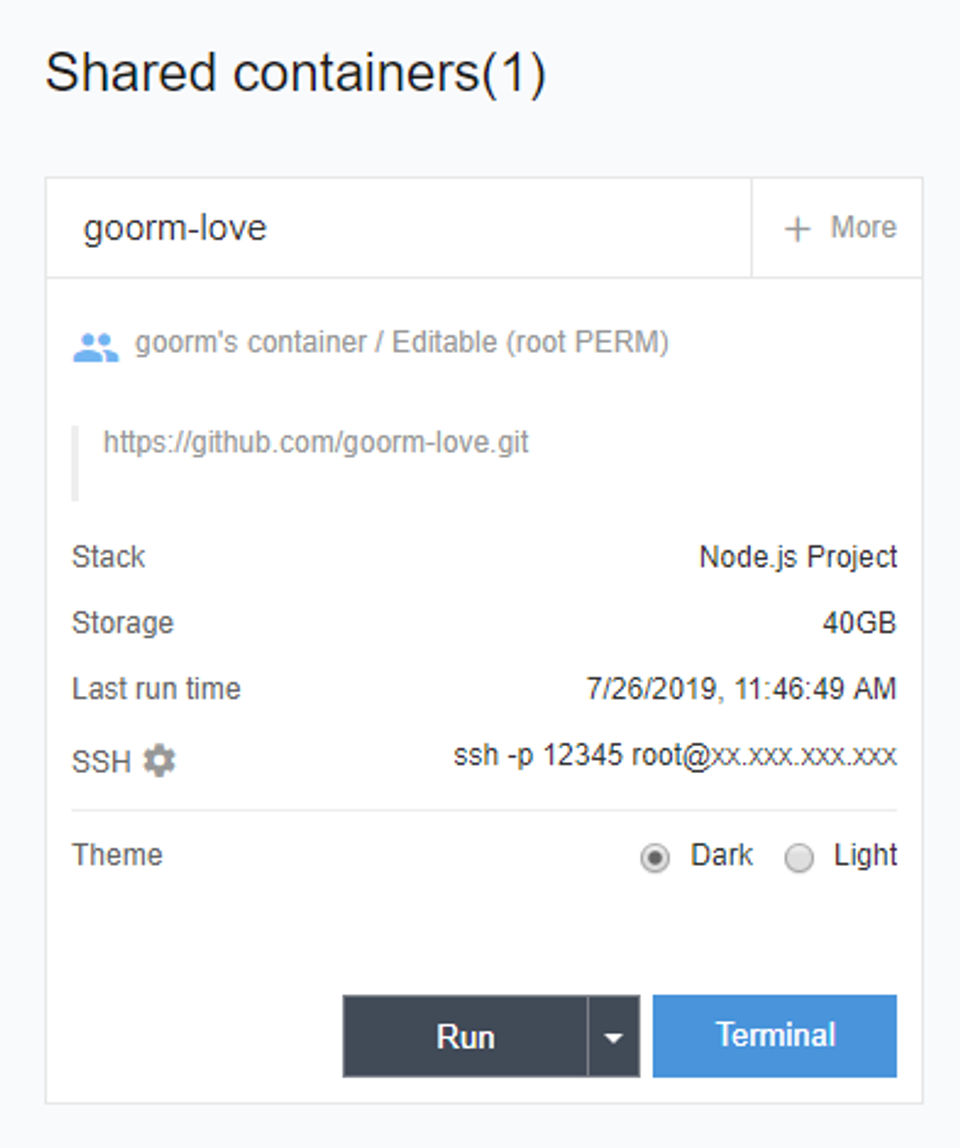Click the goorm-love container name
960x1148 pixels.
175,228
